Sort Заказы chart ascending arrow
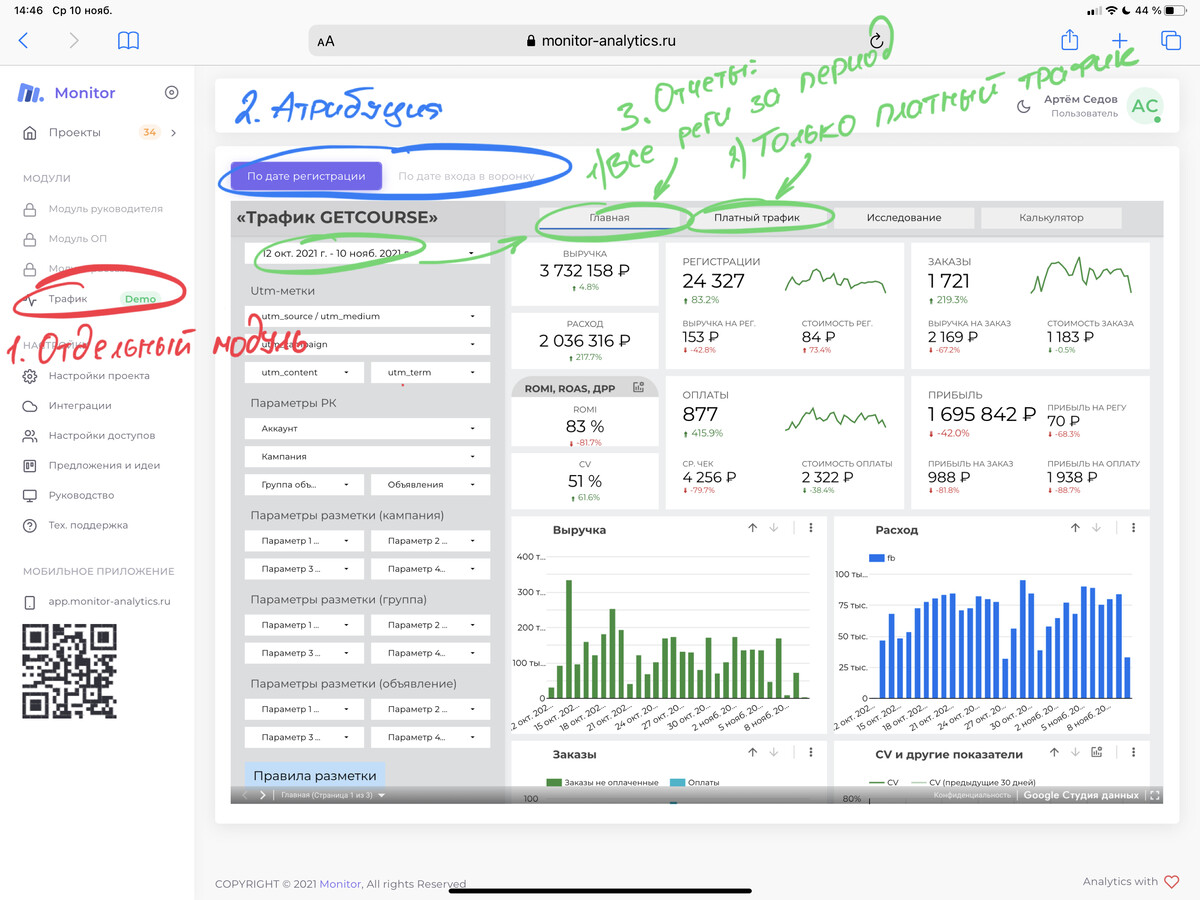Screen dimensions: 1200x900 (753, 753)
